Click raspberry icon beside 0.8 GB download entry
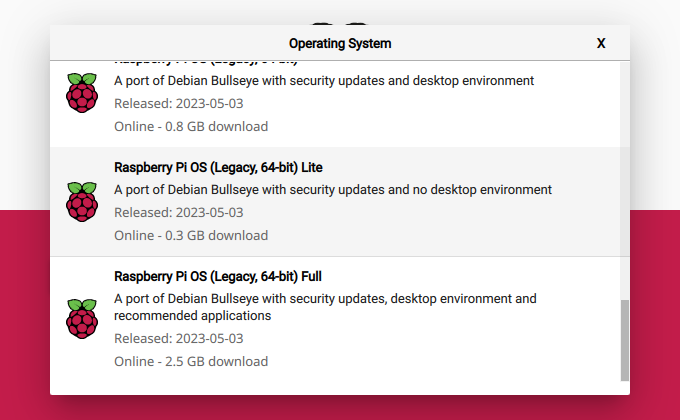Image resolution: width=680 pixels, height=420 pixels. [82, 93]
